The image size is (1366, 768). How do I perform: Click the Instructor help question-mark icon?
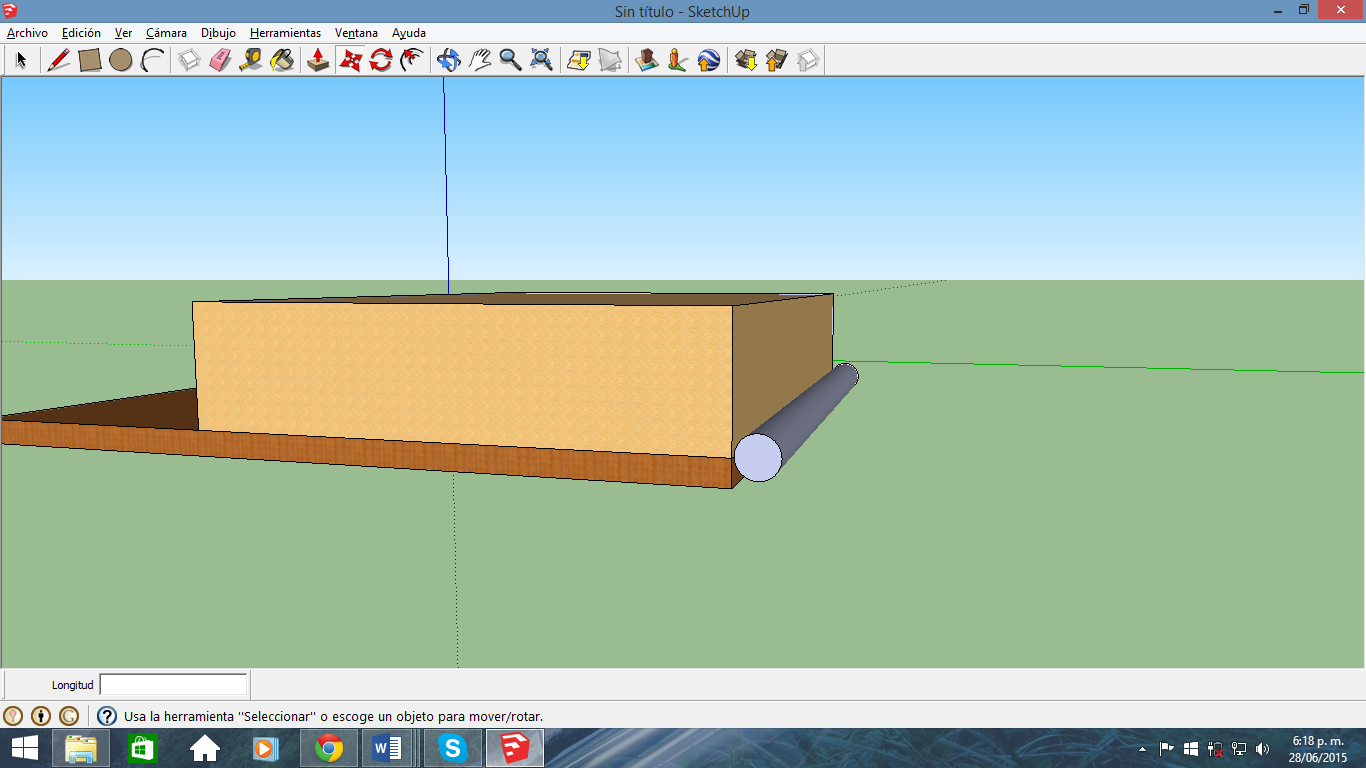click(x=107, y=716)
